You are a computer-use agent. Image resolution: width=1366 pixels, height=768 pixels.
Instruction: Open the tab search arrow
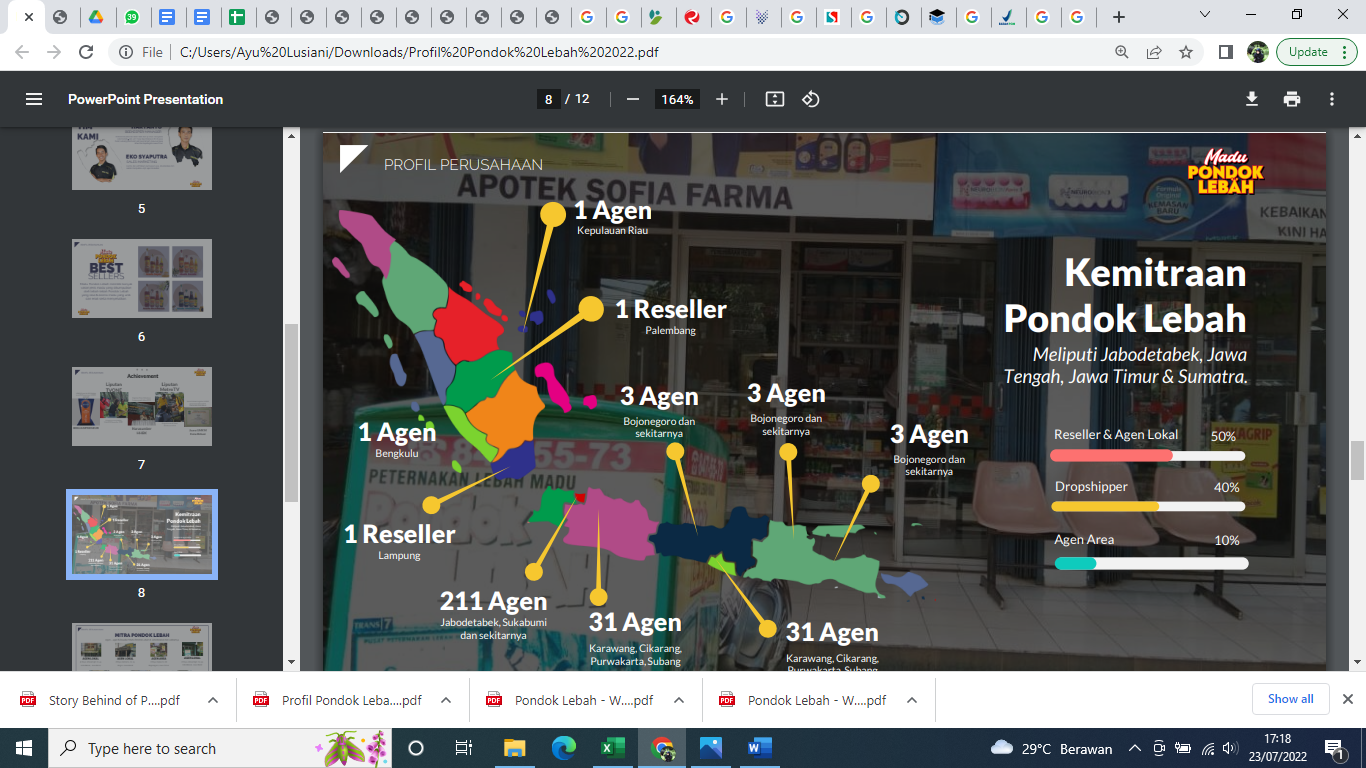click(x=1205, y=15)
